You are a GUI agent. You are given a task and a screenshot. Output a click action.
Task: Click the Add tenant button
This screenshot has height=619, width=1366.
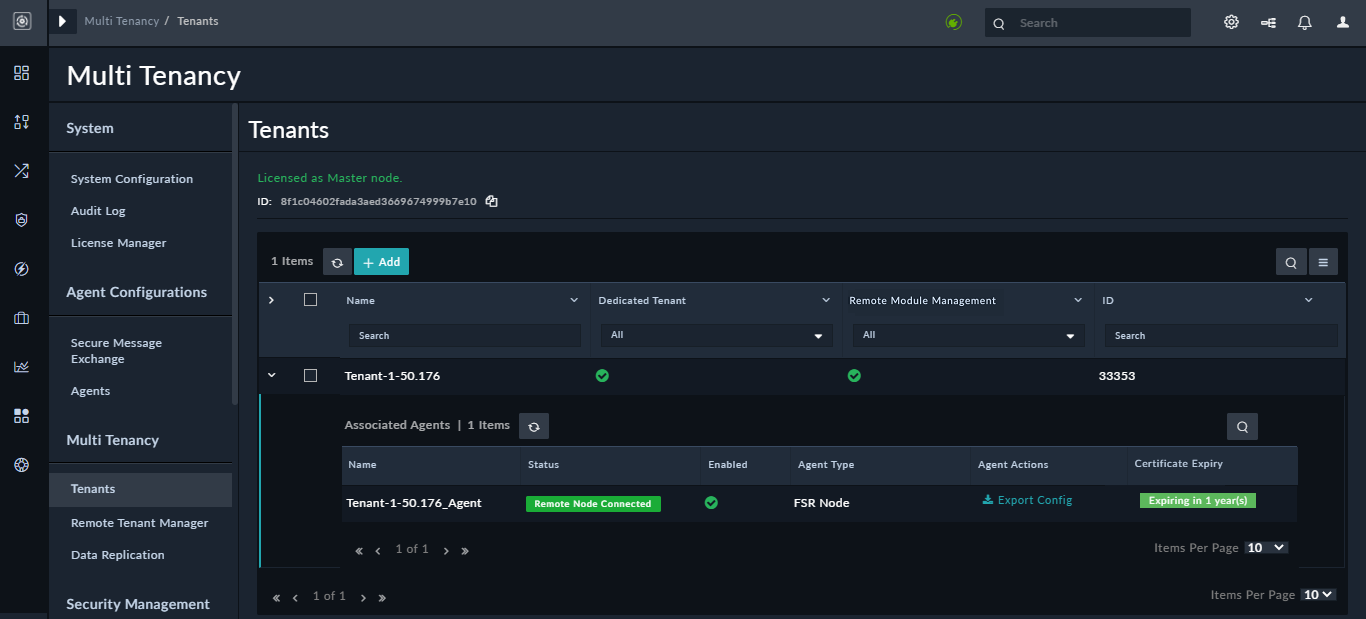pyautogui.click(x=381, y=261)
